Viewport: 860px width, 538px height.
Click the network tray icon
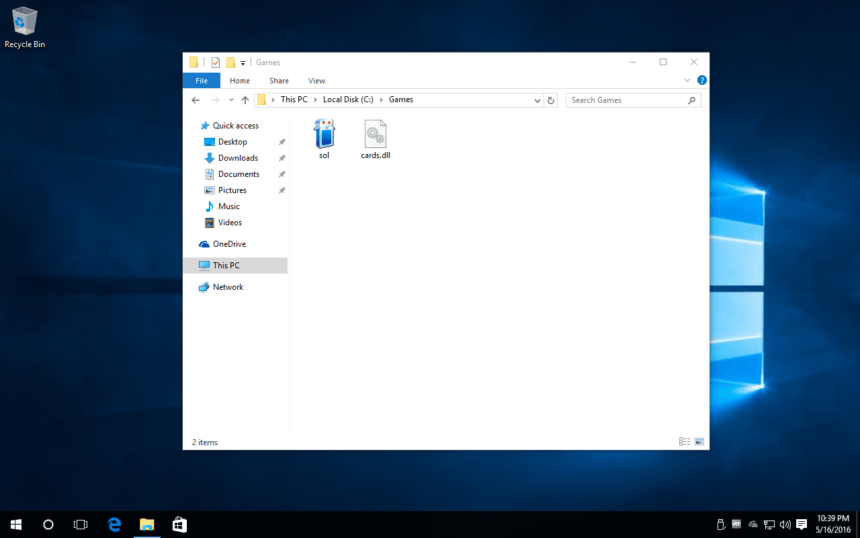coord(769,525)
